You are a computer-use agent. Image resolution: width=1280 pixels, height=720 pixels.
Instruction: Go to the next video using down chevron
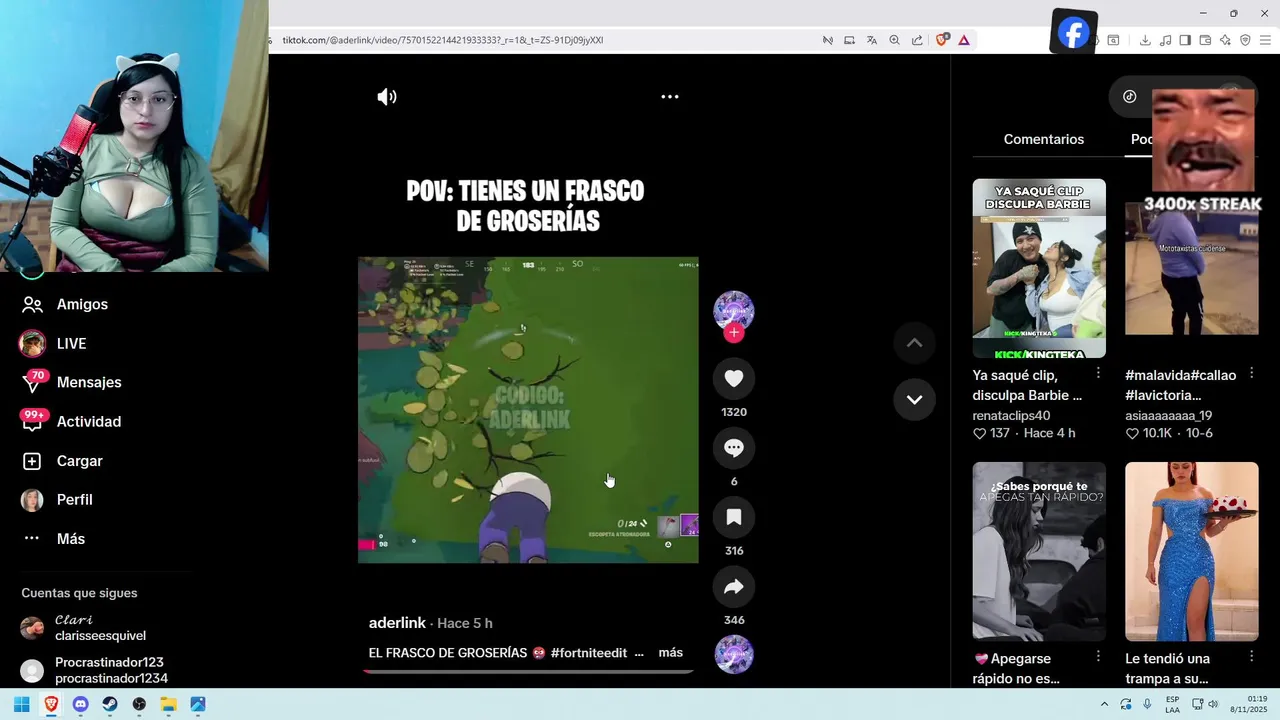(x=914, y=399)
